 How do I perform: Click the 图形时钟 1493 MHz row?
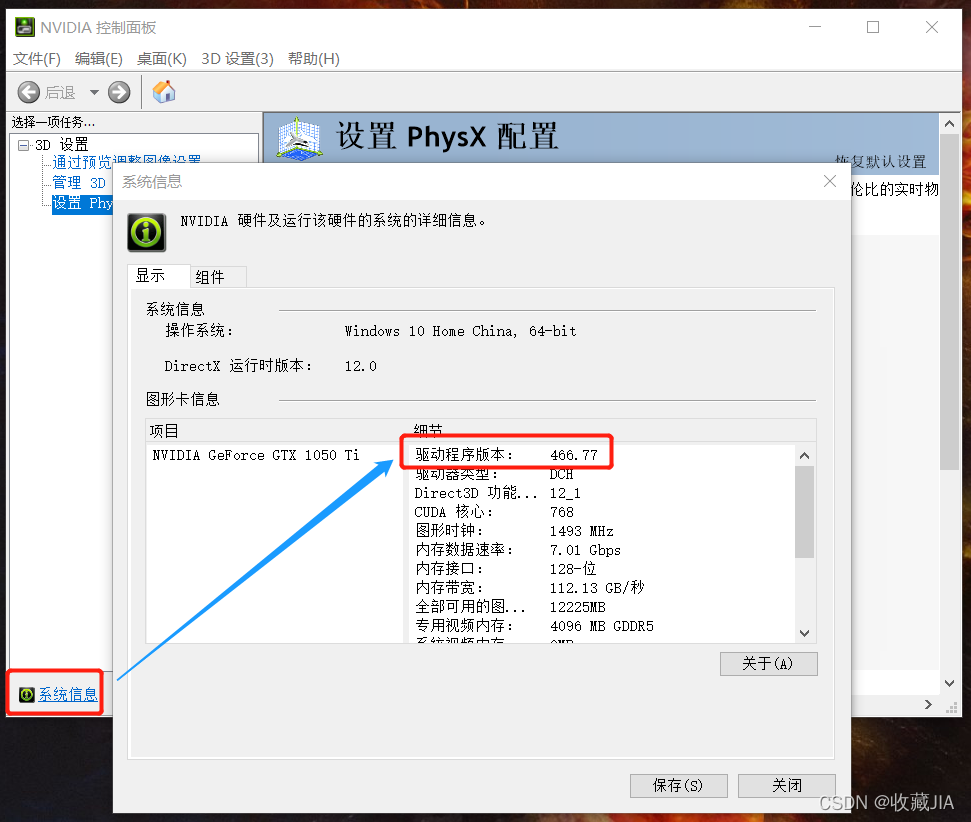[x=514, y=531]
